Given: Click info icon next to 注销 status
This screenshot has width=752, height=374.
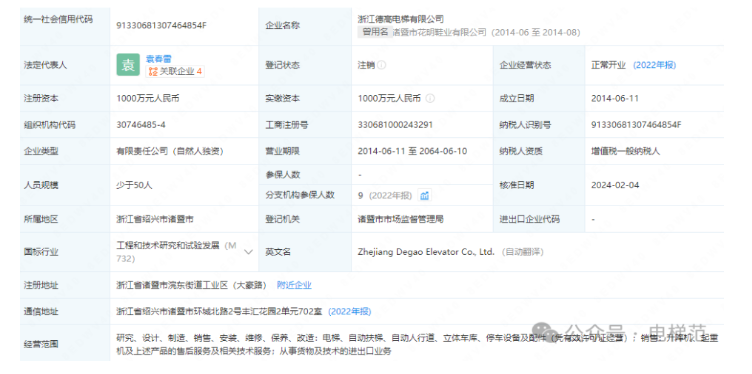Looking at the screenshot, I should [381, 65].
